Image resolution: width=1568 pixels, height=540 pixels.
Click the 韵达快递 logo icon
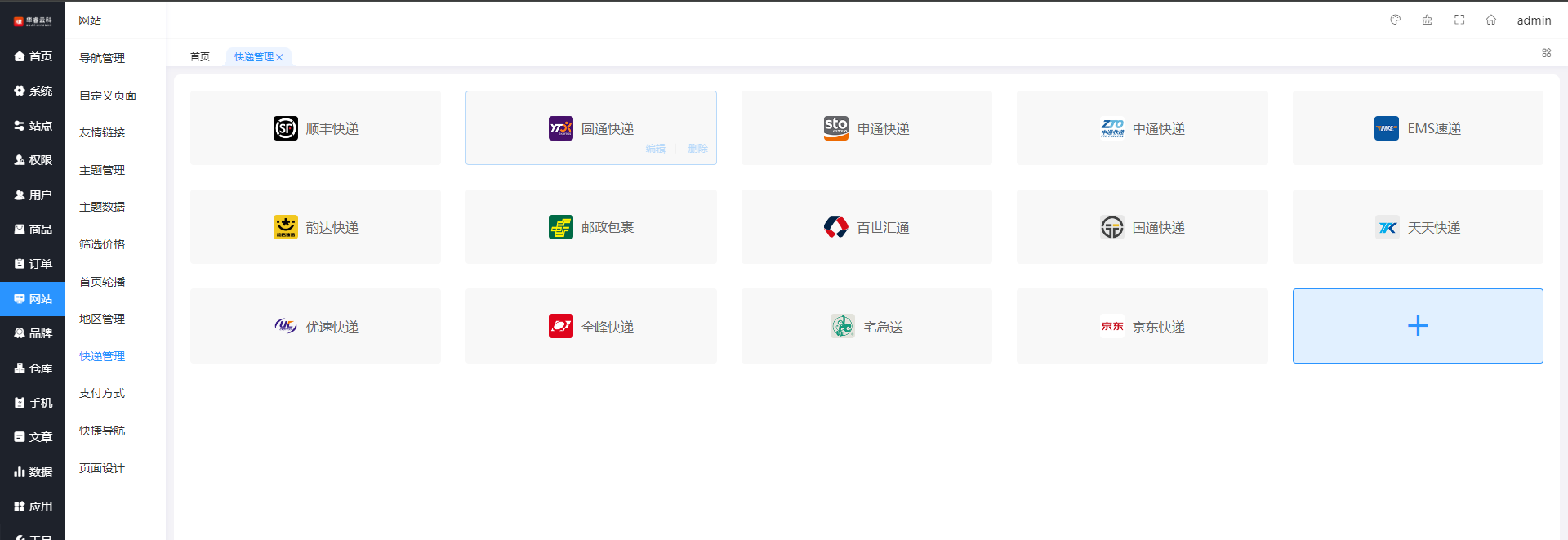point(286,227)
